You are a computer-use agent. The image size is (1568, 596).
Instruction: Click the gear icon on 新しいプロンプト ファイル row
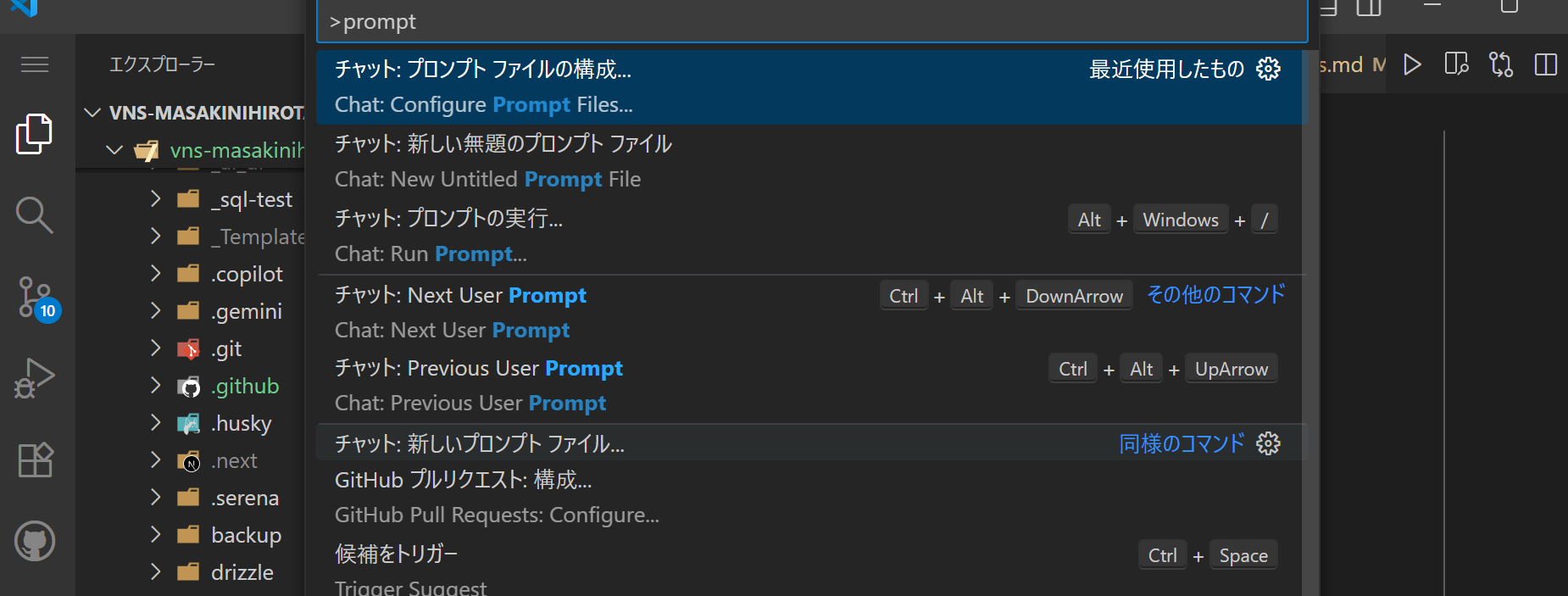pyautogui.click(x=1267, y=443)
